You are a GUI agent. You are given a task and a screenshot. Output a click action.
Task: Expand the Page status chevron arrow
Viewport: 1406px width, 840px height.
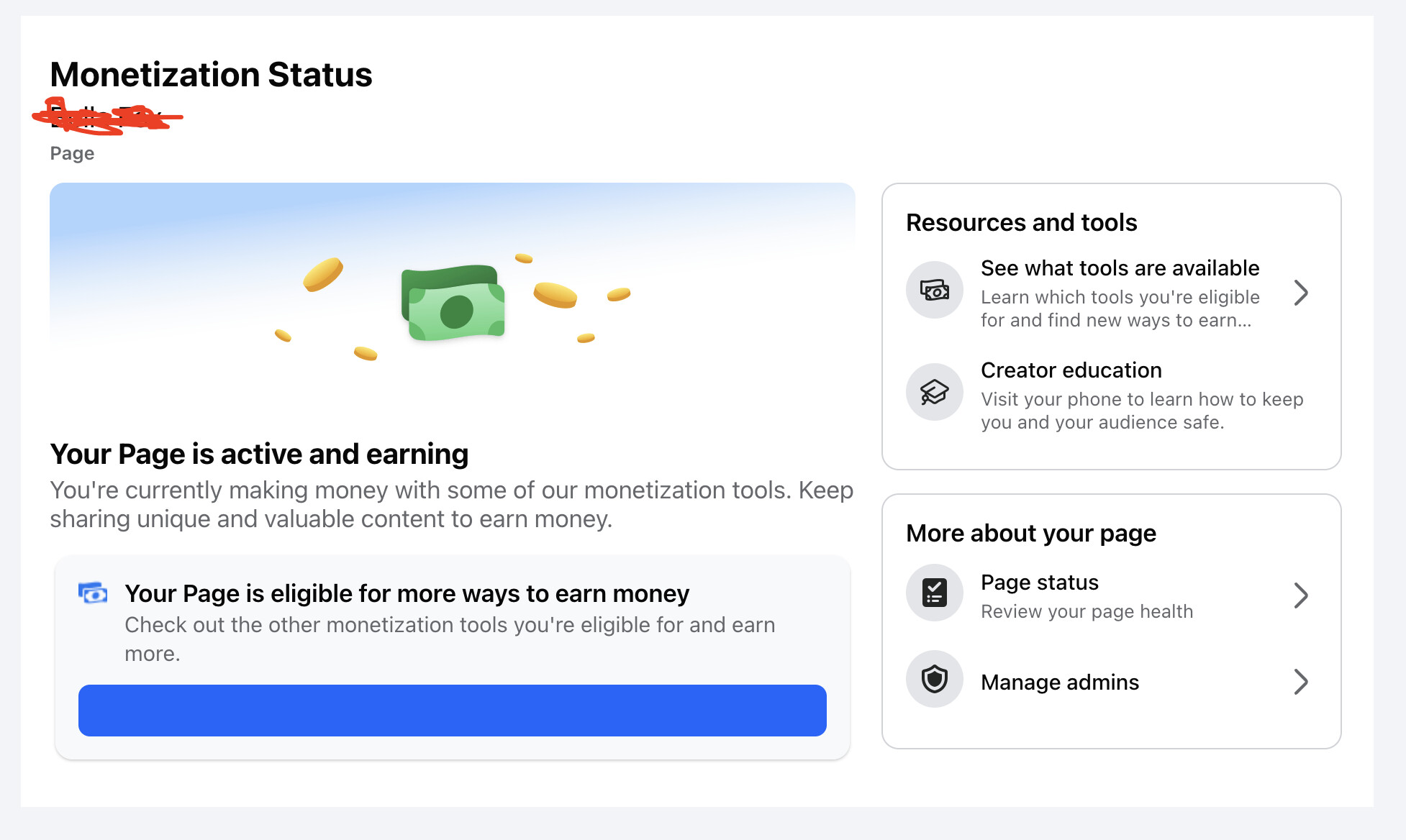(x=1300, y=595)
